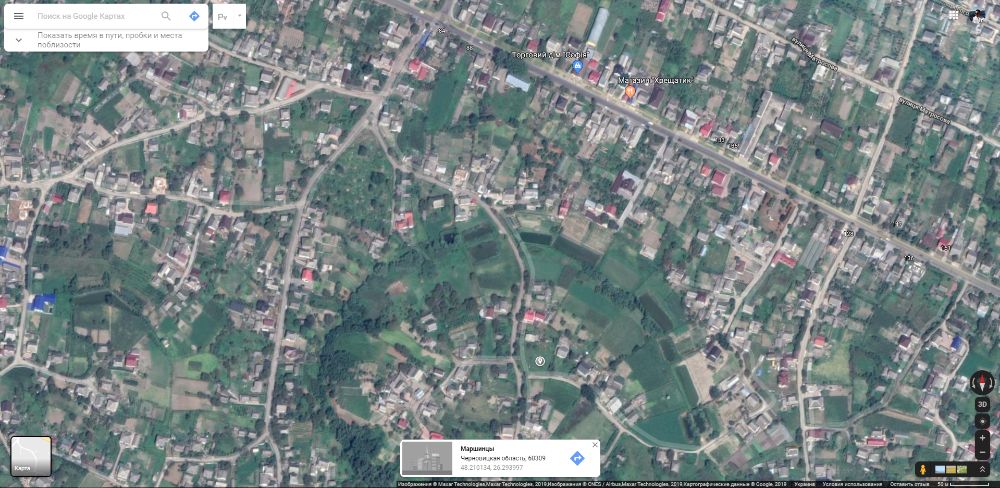Image resolution: width=1000 pixels, height=488 pixels.
Task: Focus the Google Maps search field
Action: point(96,16)
